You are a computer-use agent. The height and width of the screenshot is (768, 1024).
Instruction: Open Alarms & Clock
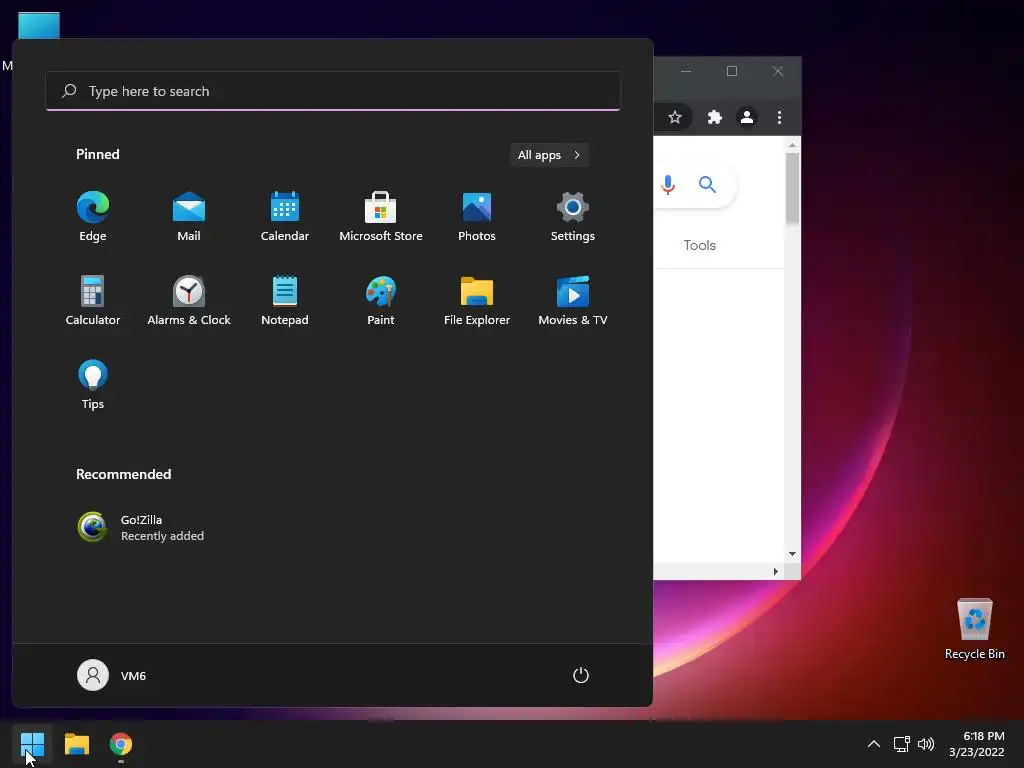189,300
